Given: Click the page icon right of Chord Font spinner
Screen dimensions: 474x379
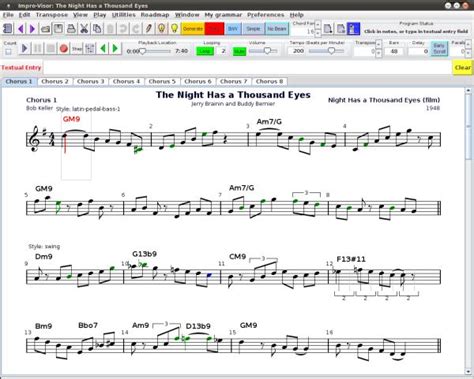Looking at the screenshot, I should 328,29.
